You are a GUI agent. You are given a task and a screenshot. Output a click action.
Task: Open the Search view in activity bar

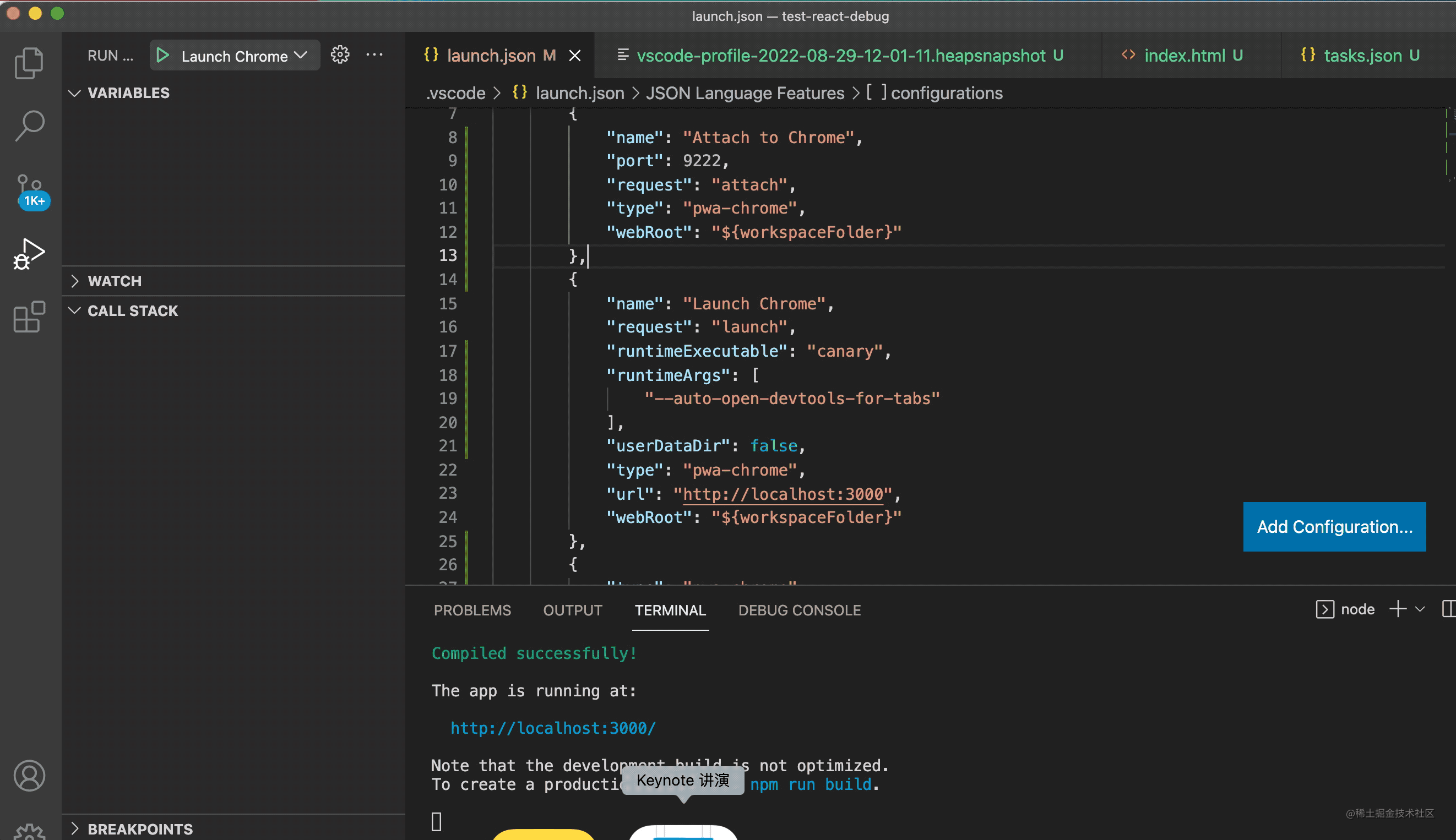pos(29,125)
